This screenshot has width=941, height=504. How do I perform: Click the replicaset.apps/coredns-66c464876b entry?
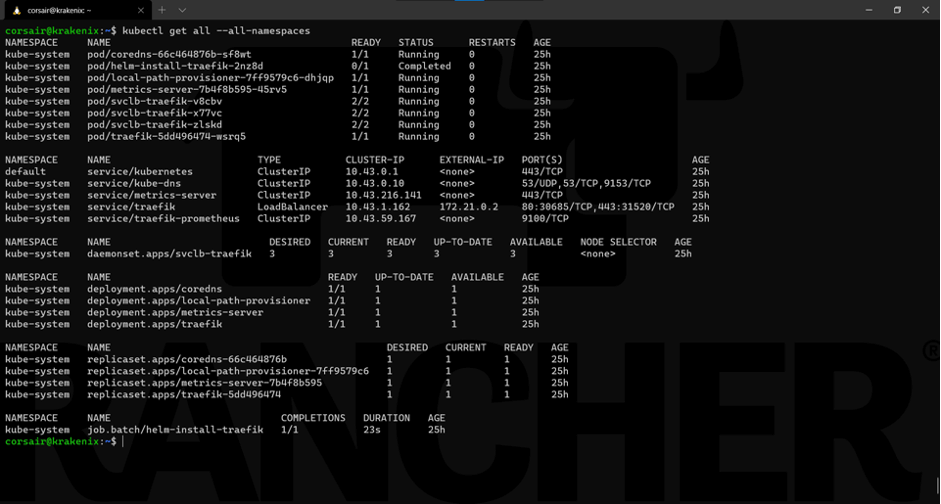point(187,359)
